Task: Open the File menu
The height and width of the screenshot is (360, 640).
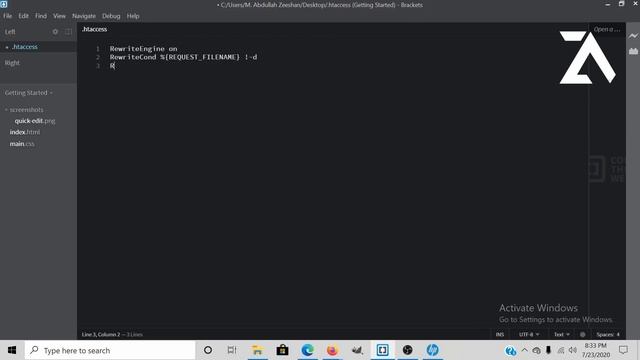Action: click(x=7, y=16)
